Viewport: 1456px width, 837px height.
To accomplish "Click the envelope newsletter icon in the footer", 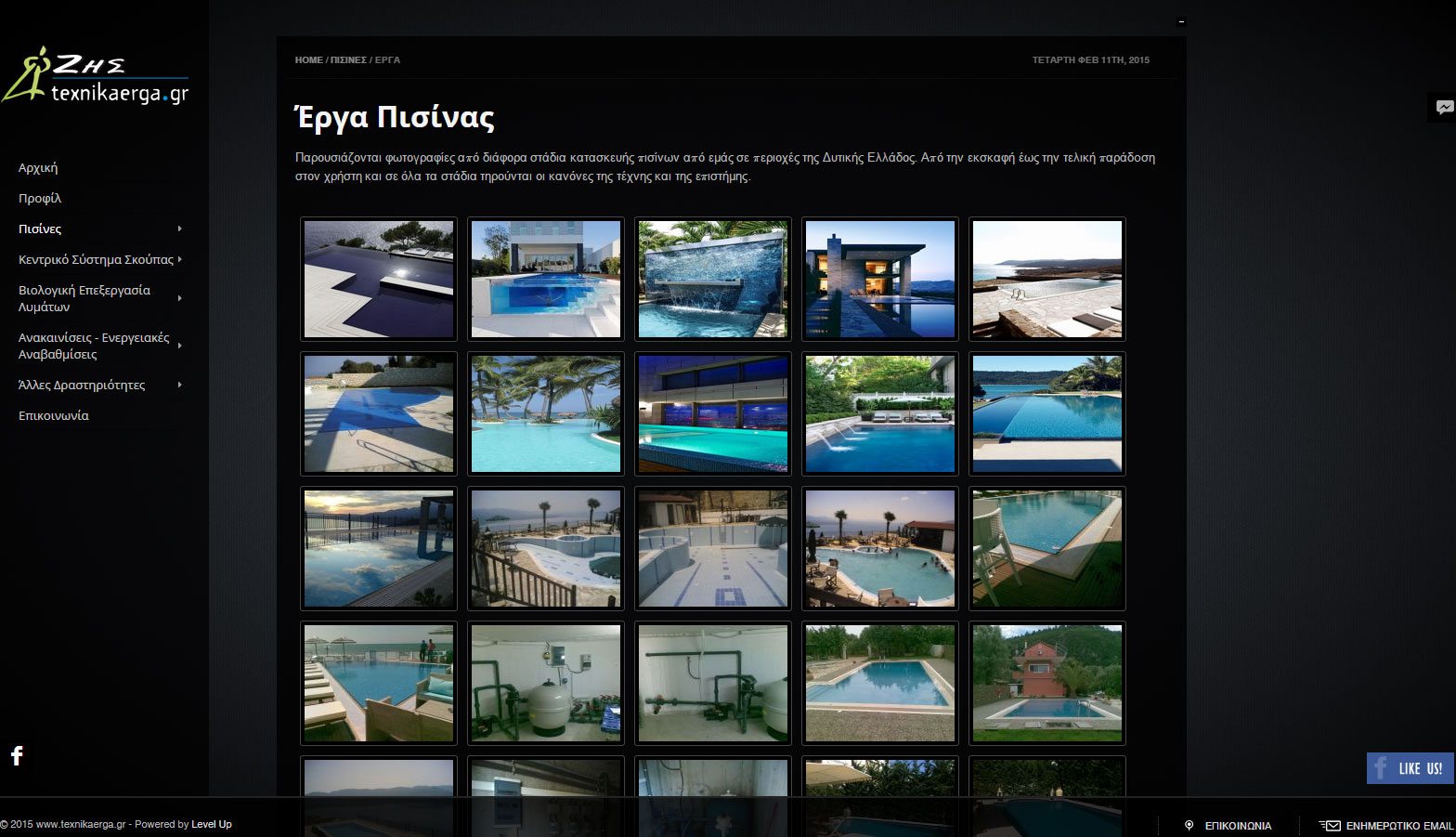I will [1331, 825].
